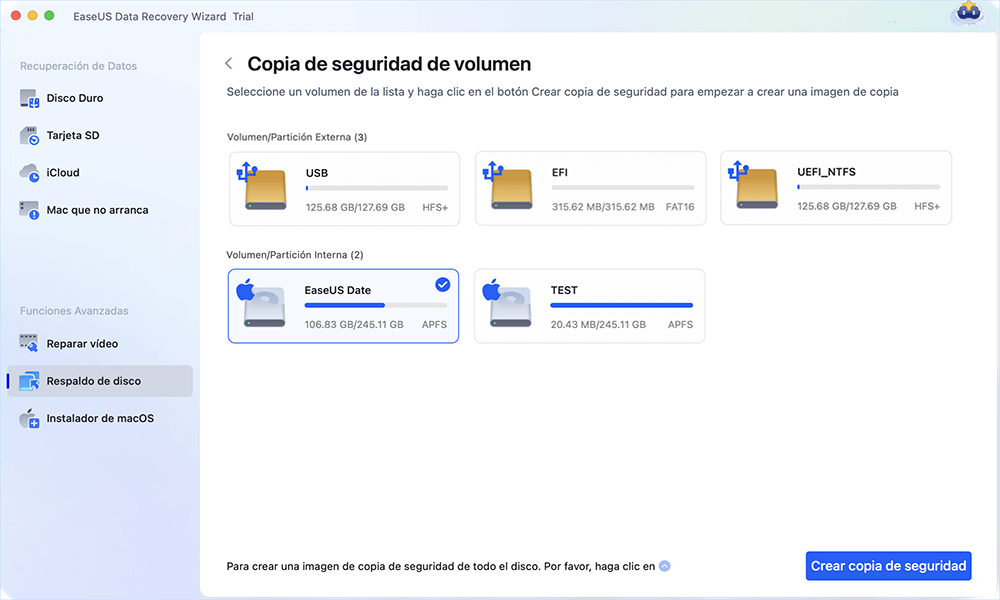The width and height of the screenshot is (1000, 600).
Task: Go back using the left chevron arrow
Action: (229, 64)
